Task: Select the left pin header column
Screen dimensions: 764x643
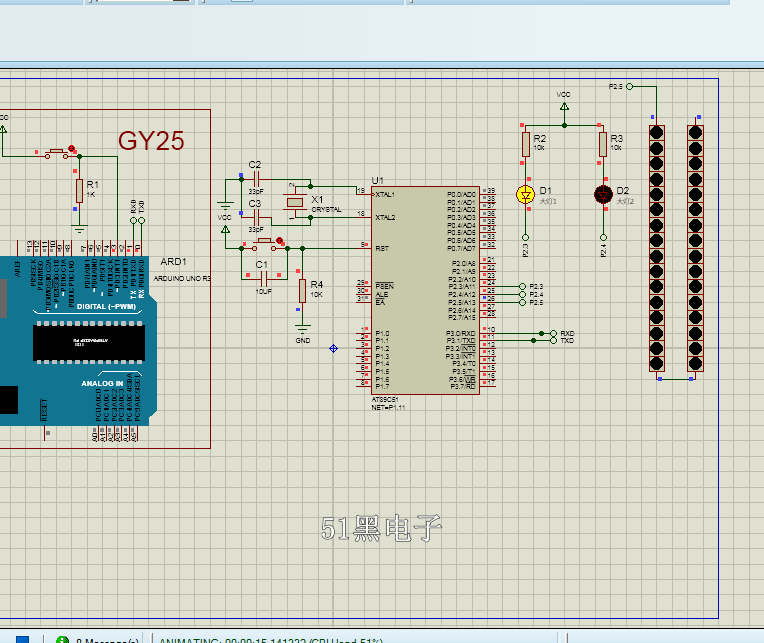Action: (657, 248)
